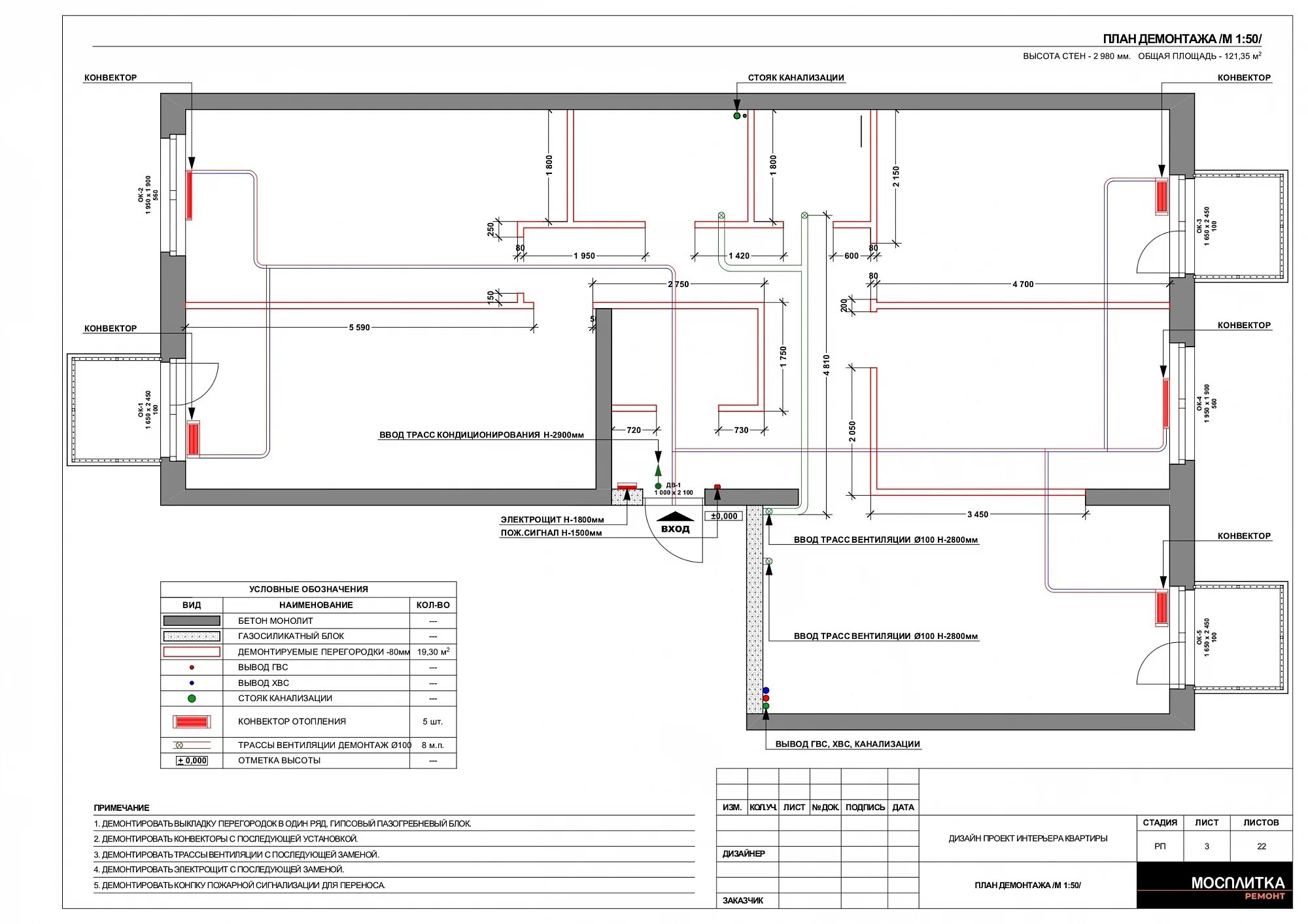The width and height of the screenshot is (1308, 924).
Task: Click the fire alarm red symbol by door
Action: pyautogui.click(x=717, y=487)
